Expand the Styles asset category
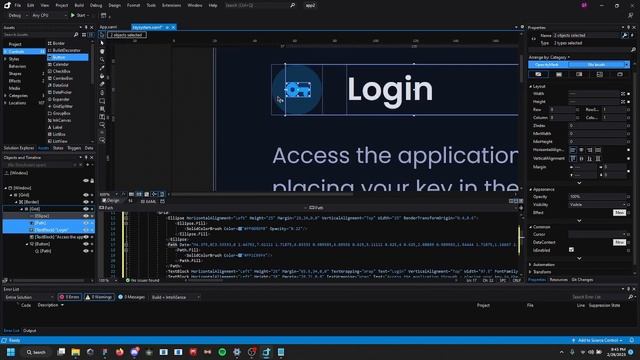Screen dimensions: 640x360 click(x=5, y=59)
